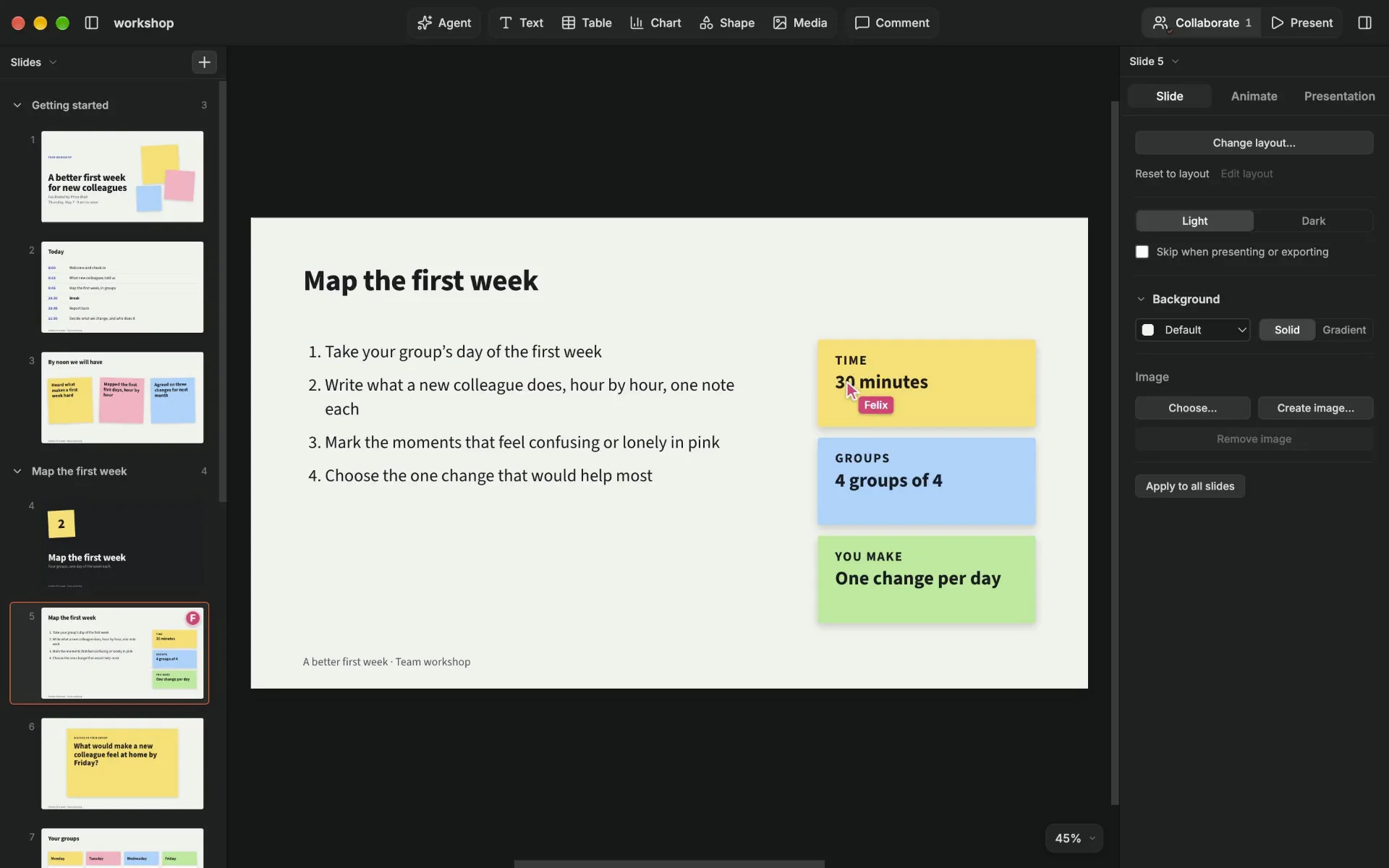The image size is (1389, 868).
Task: Open the 45% zoom dropdown
Action: [1074, 838]
